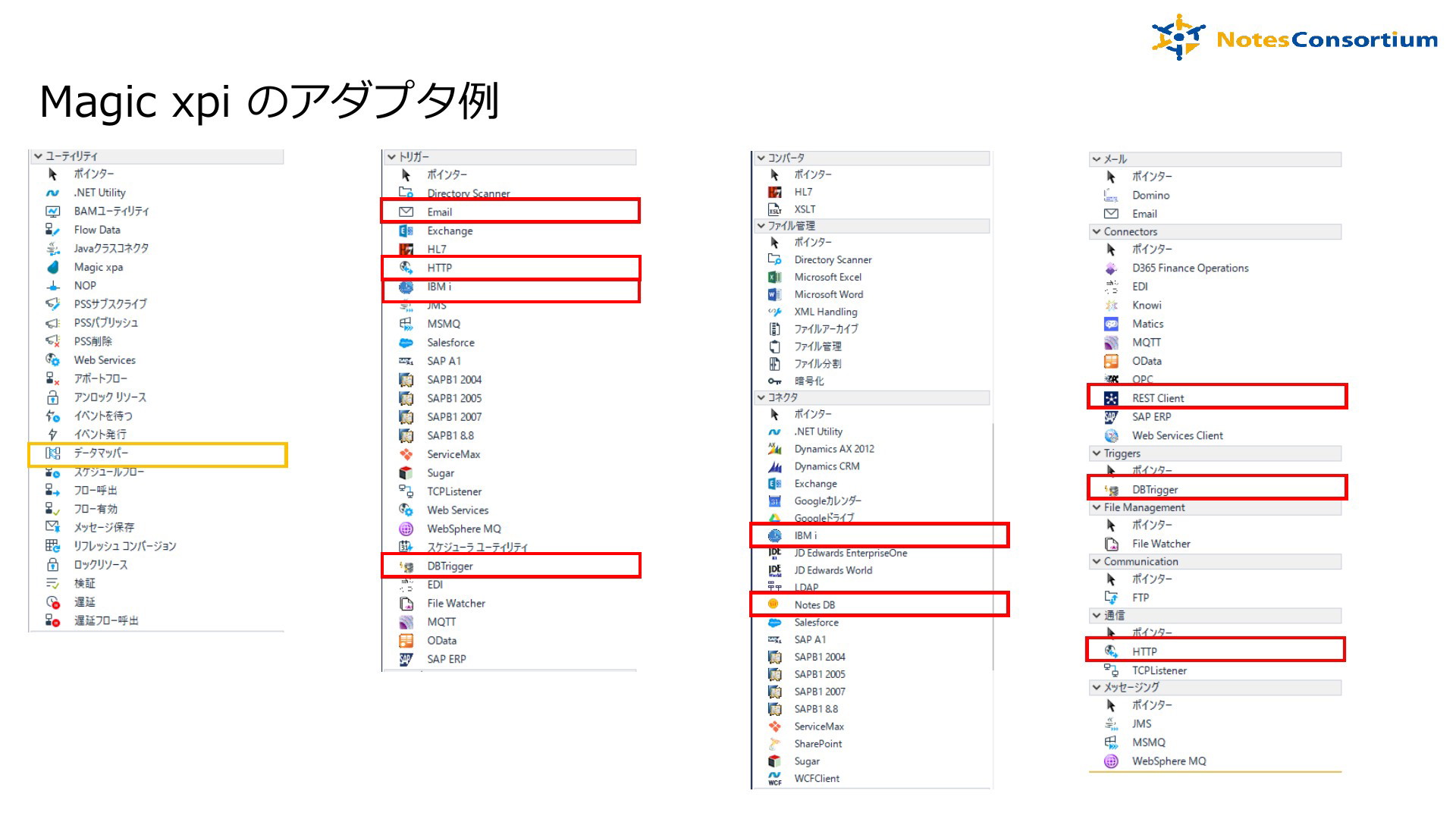Choose イベントを待つ entry
The width and height of the screenshot is (1456, 819).
click(x=103, y=416)
